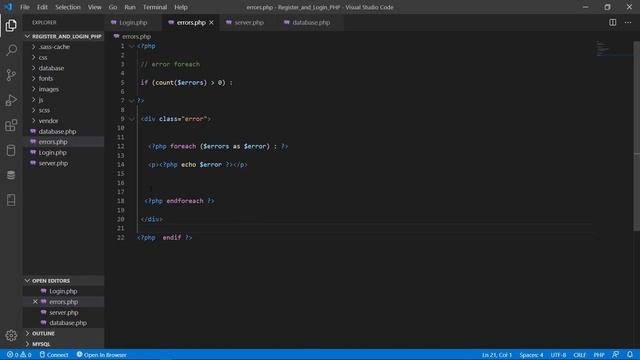
Task: Open the Manage gear settings icon
Action: [x=11, y=336]
